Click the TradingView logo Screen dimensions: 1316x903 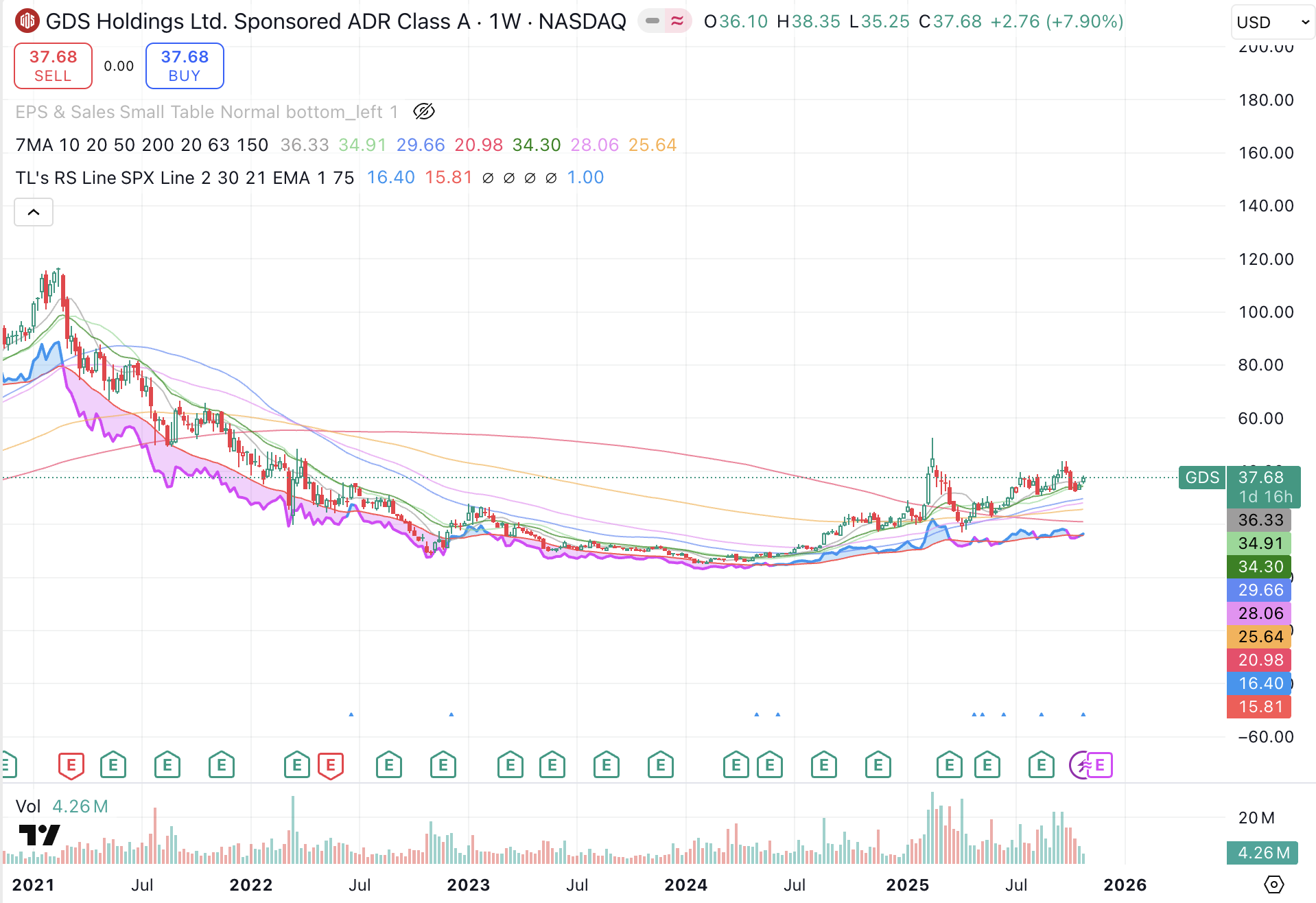39,834
